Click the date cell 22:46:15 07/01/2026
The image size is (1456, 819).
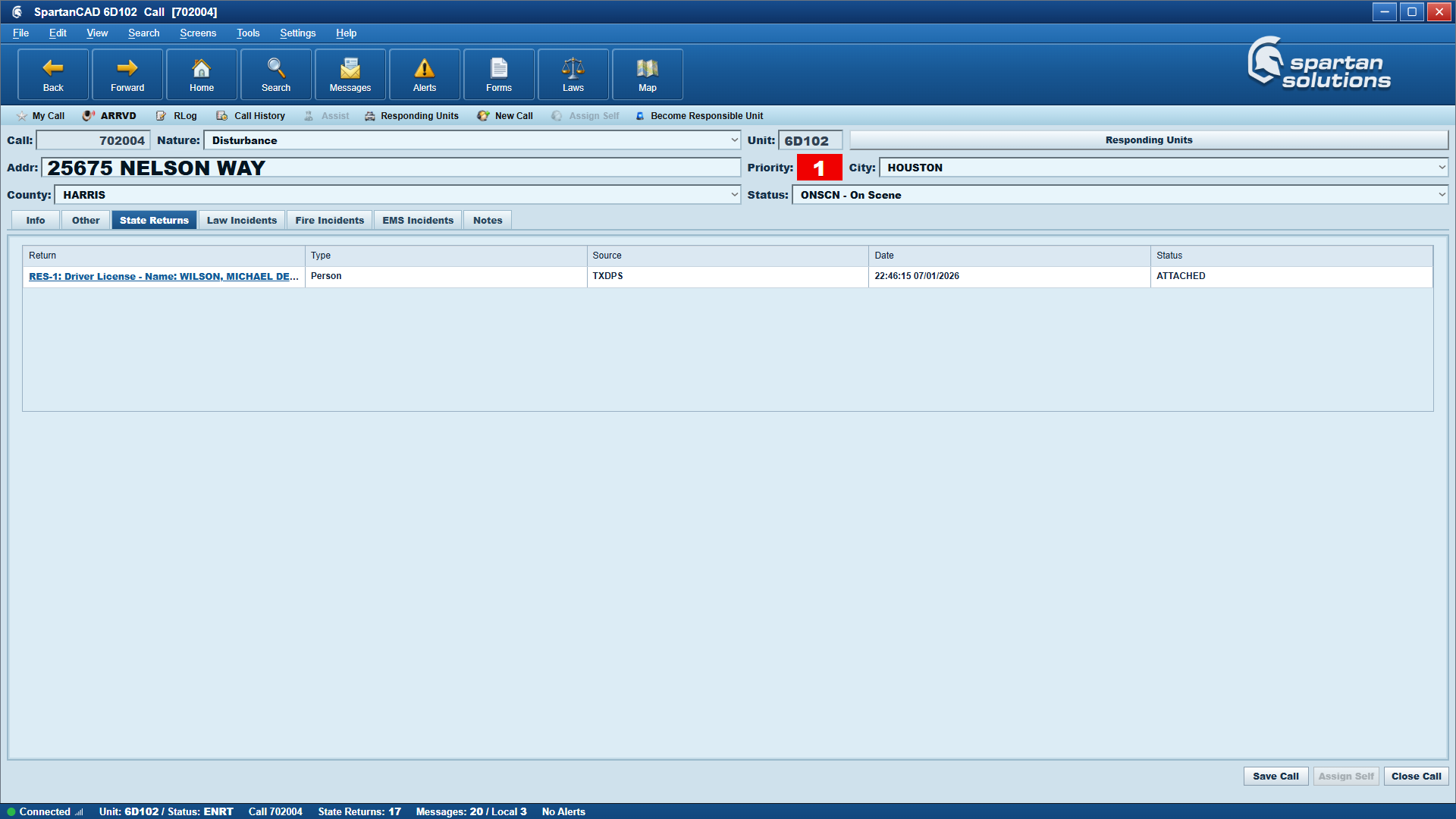point(1009,276)
